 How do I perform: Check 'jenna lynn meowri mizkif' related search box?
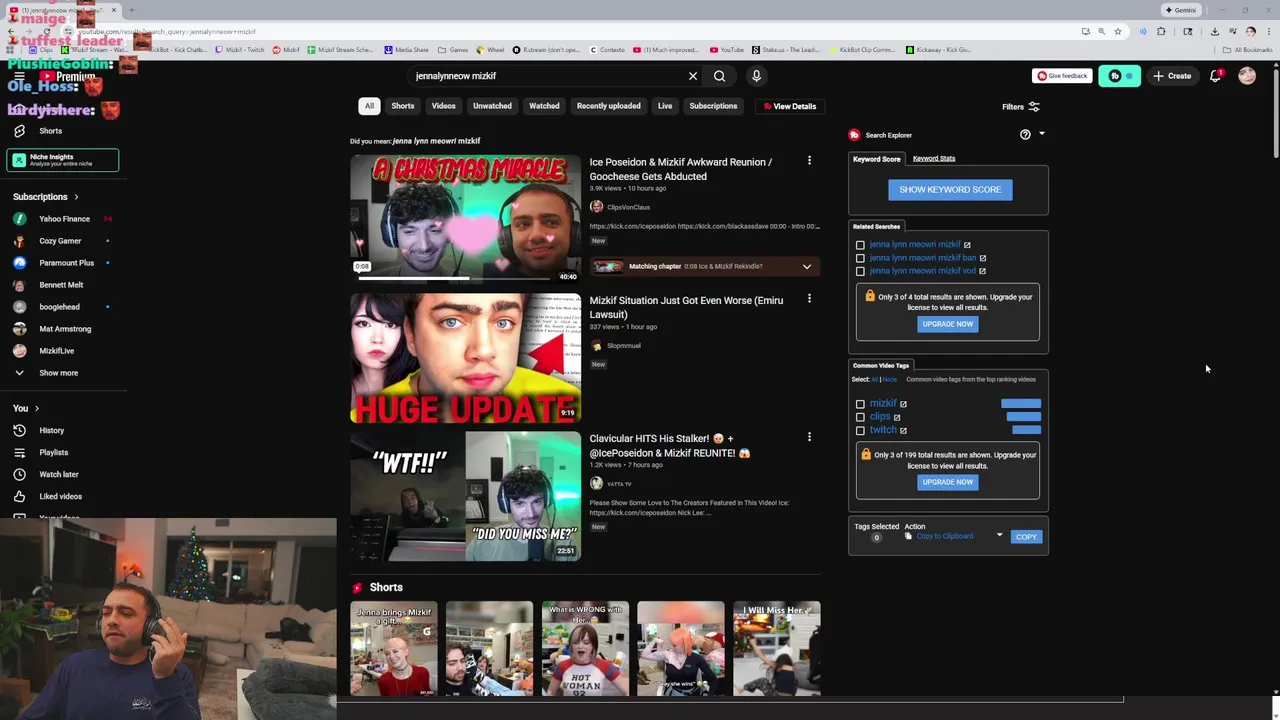(x=860, y=245)
